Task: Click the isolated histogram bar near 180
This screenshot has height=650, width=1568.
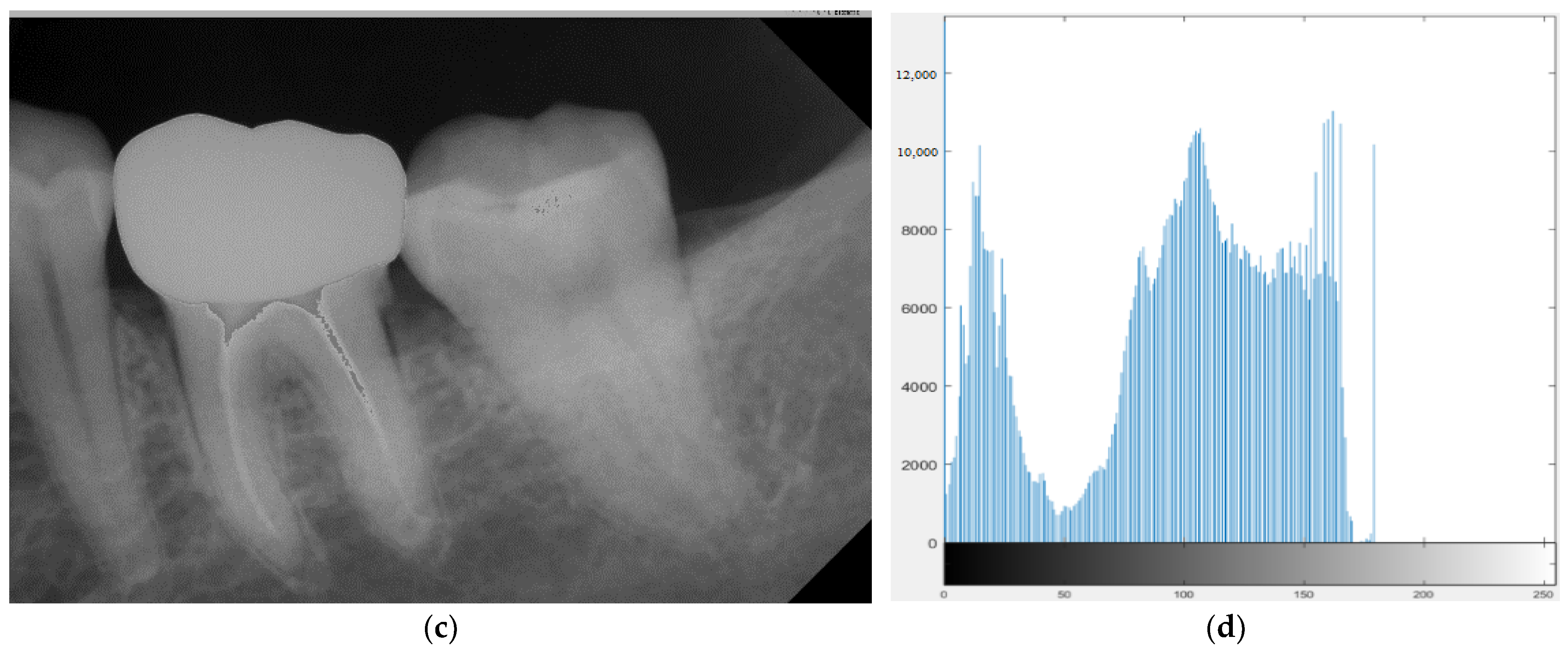Action: point(1374,341)
